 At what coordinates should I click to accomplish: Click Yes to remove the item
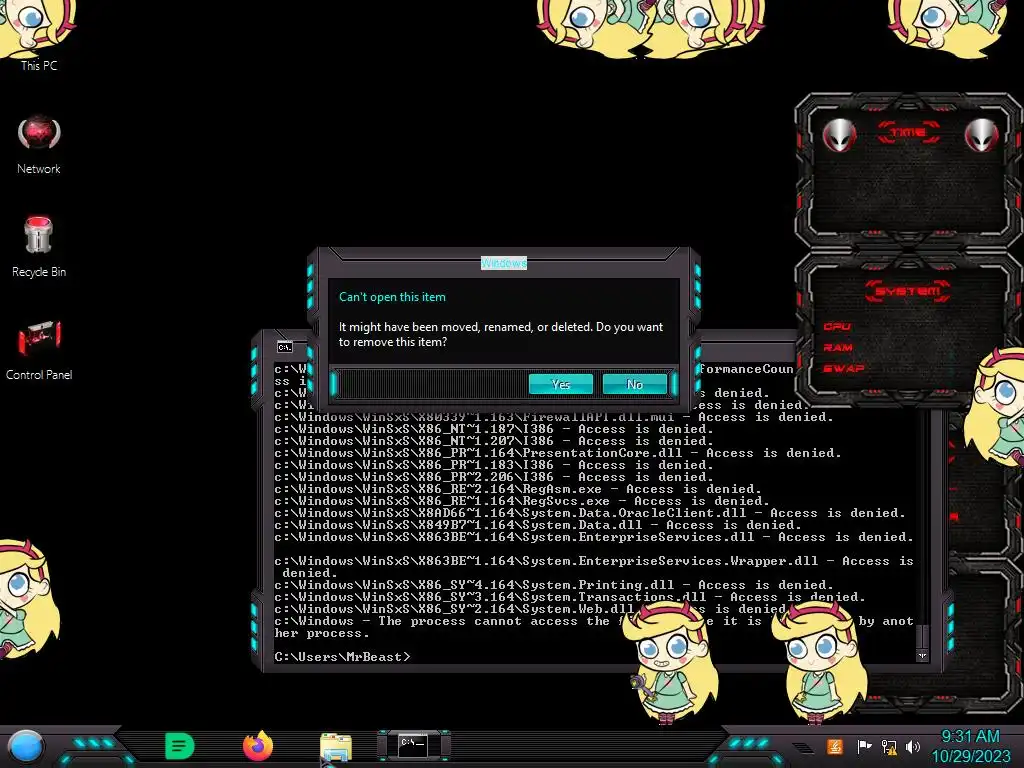tap(560, 385)
